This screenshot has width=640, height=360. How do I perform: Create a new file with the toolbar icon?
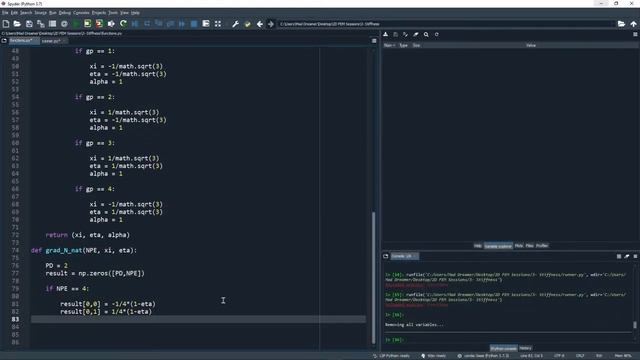click(x=6, y=24)
